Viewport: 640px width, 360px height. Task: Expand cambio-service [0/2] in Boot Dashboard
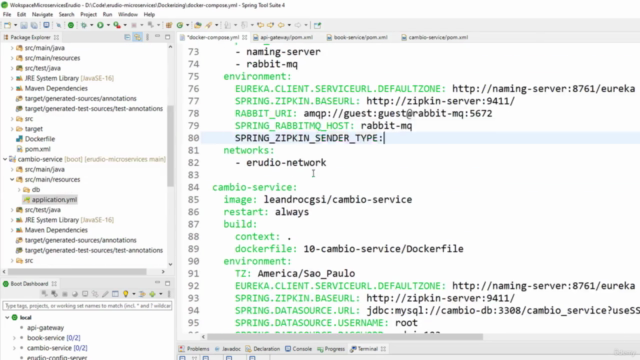(14, 348)
